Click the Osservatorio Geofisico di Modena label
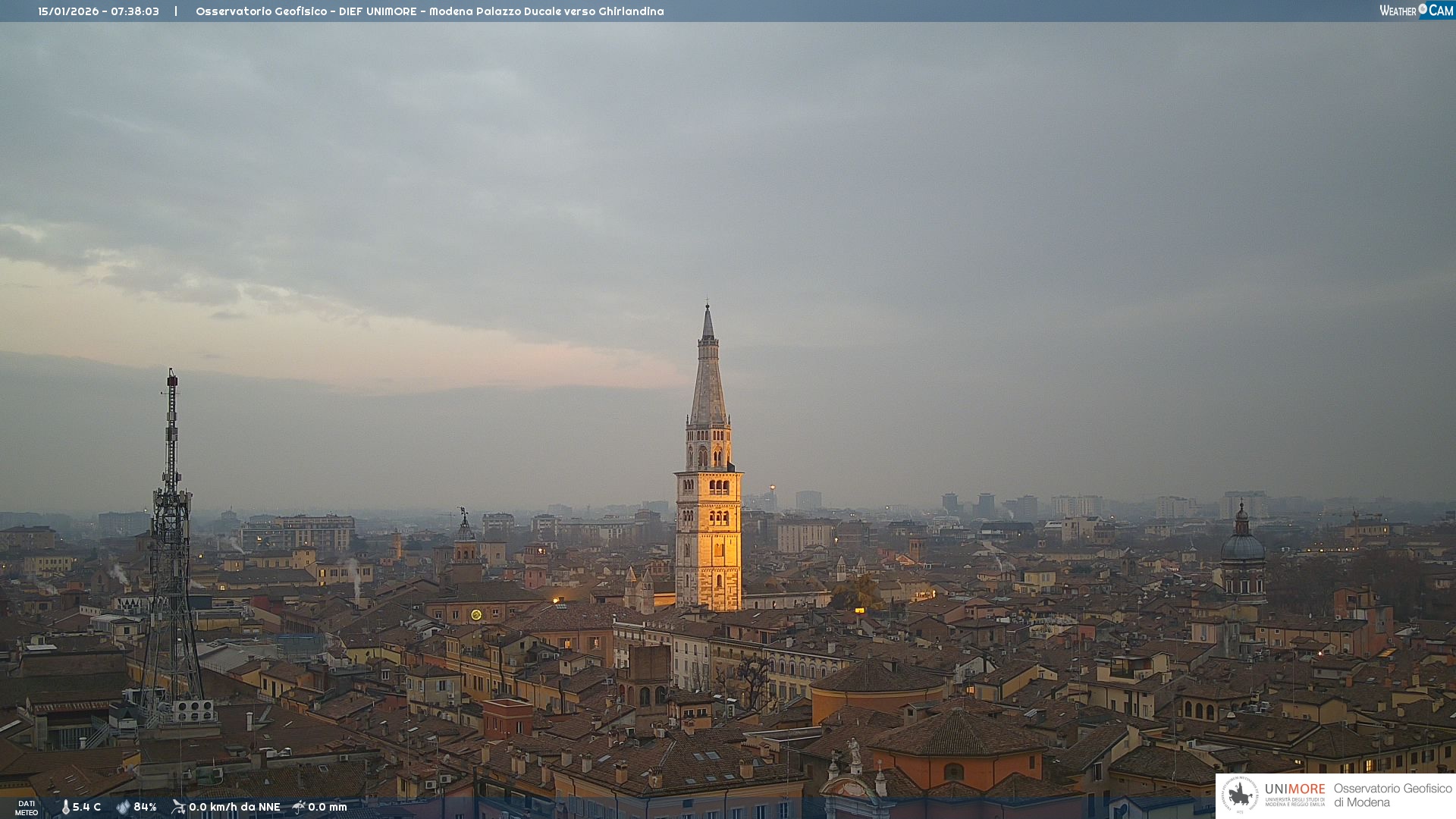1456x819 pixels. (1392, 795)
